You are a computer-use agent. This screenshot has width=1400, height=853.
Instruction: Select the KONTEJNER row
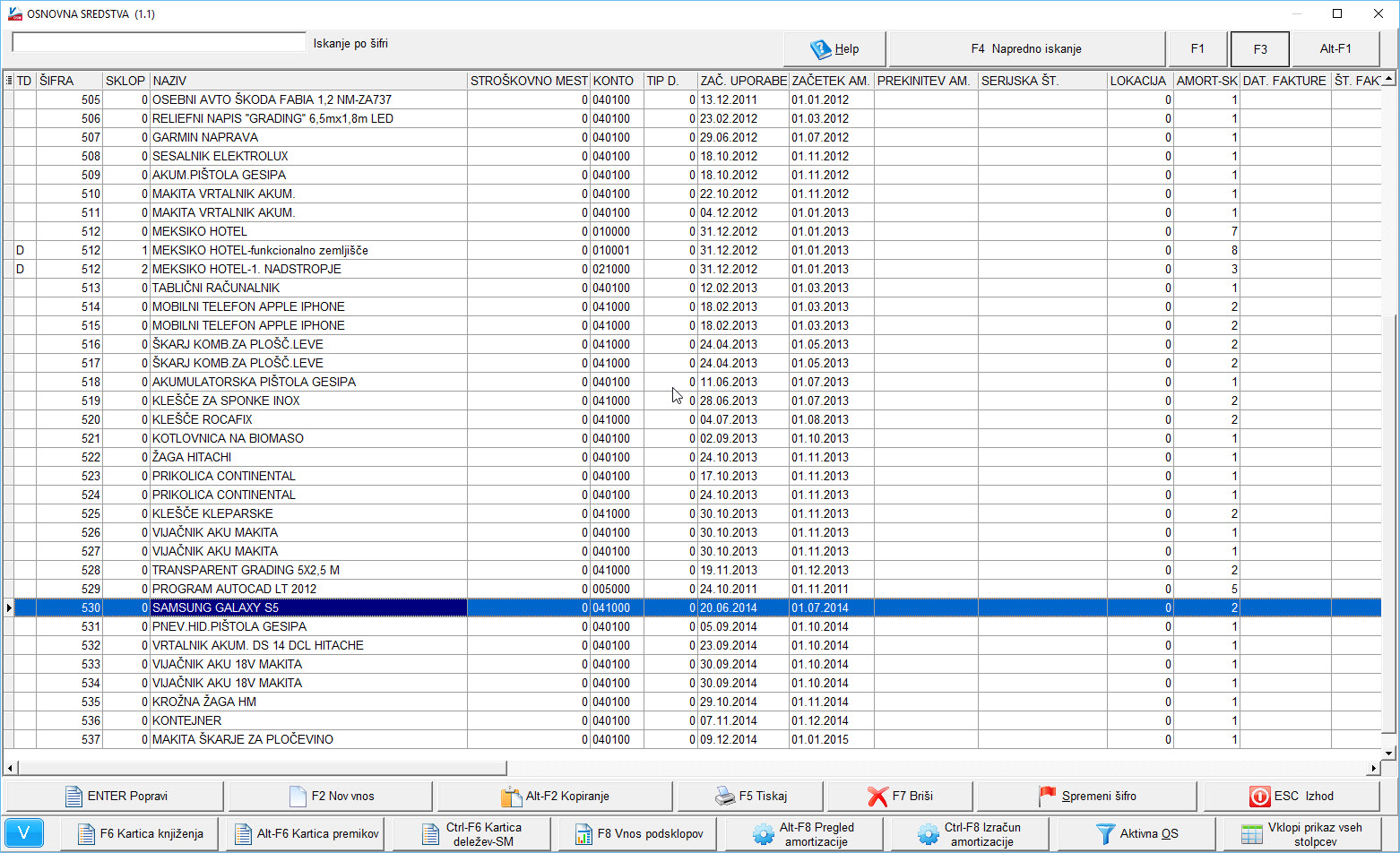(x=692, y=720)
